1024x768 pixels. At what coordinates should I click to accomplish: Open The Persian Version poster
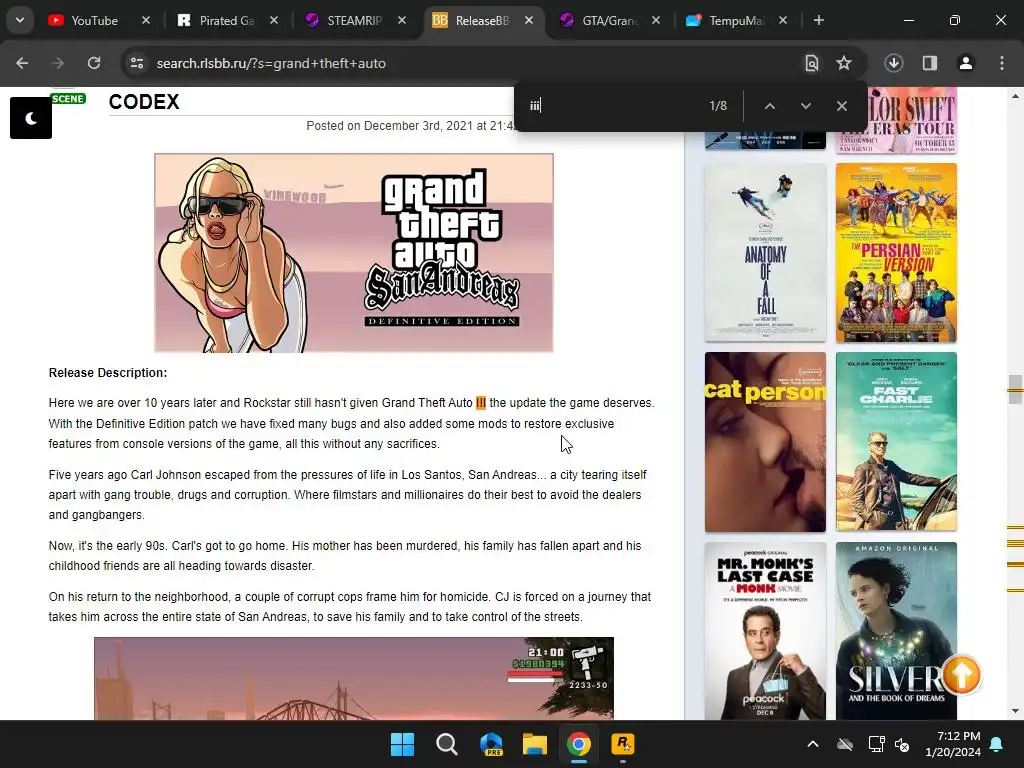click(x=896, y=253)
